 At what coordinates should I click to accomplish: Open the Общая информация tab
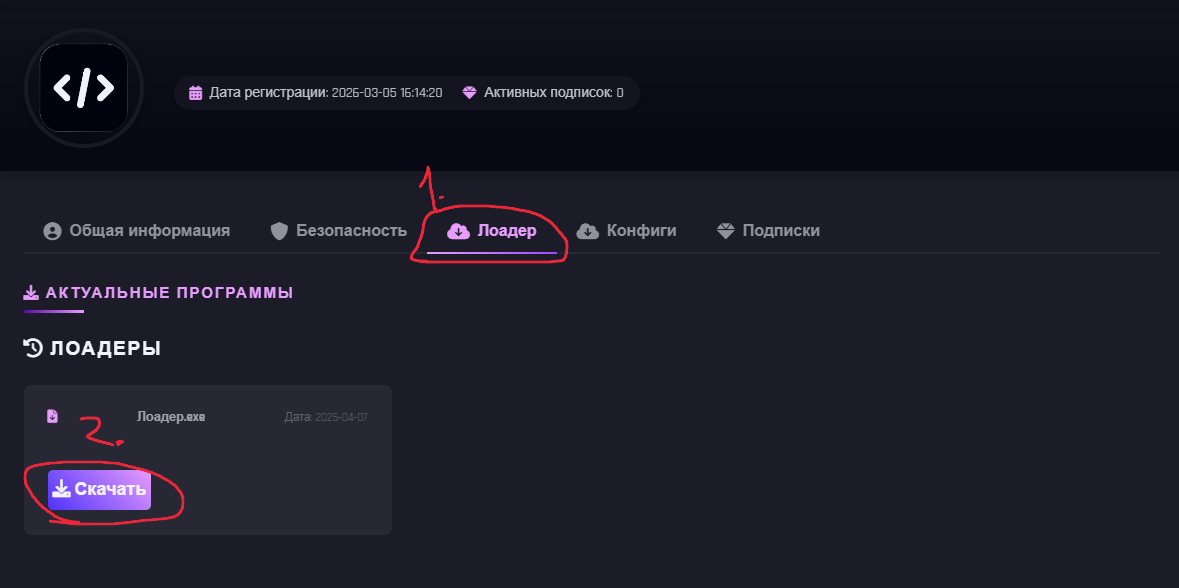149,231
